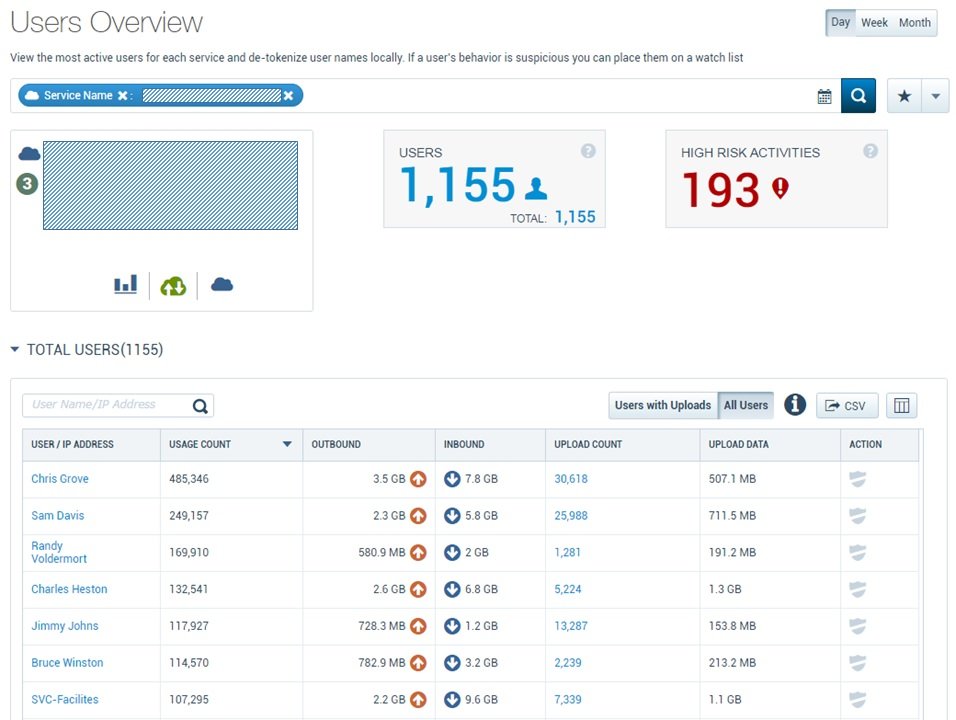Switch to the Month time range

click(915, 23)
